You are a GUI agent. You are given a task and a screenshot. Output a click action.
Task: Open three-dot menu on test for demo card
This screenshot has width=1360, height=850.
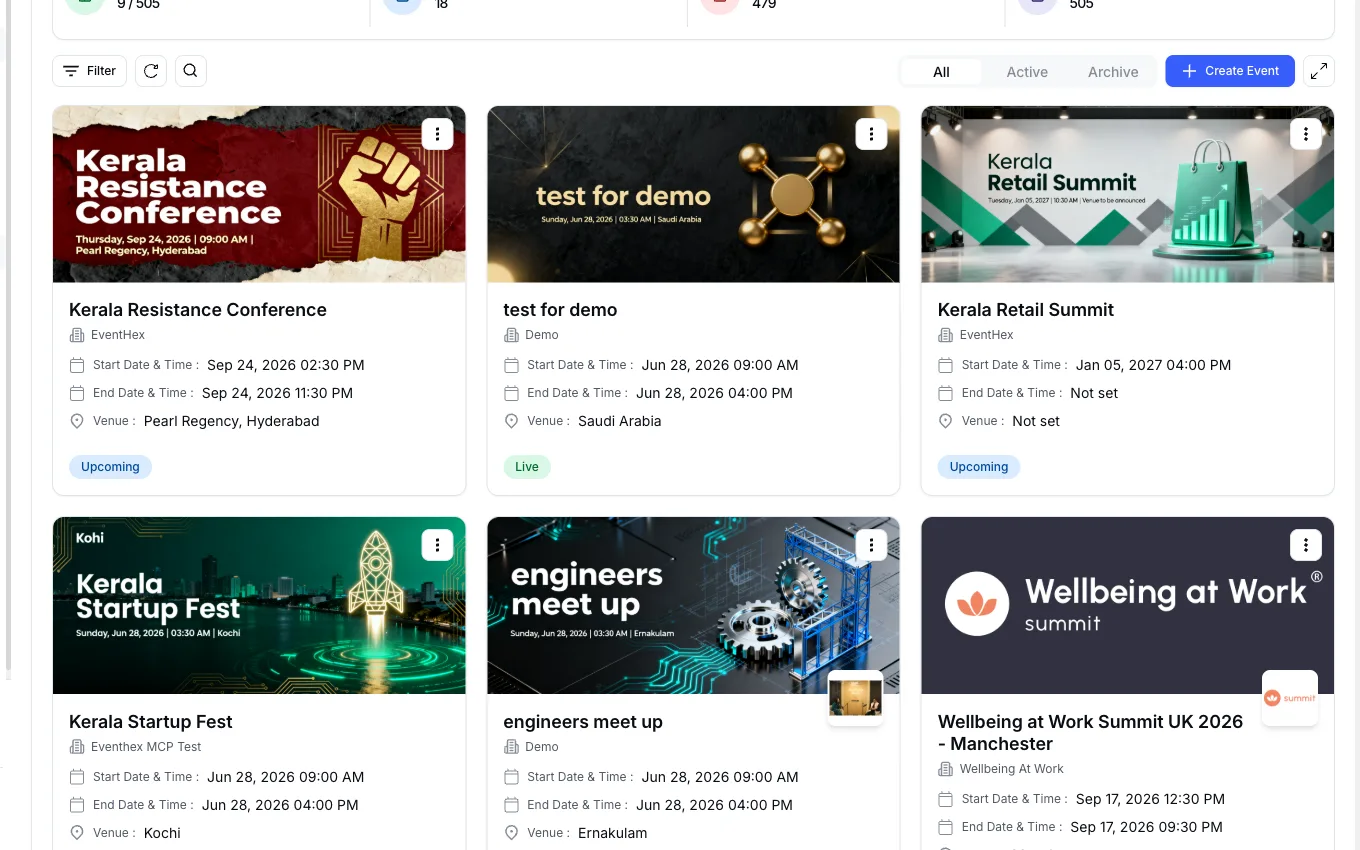871,134
